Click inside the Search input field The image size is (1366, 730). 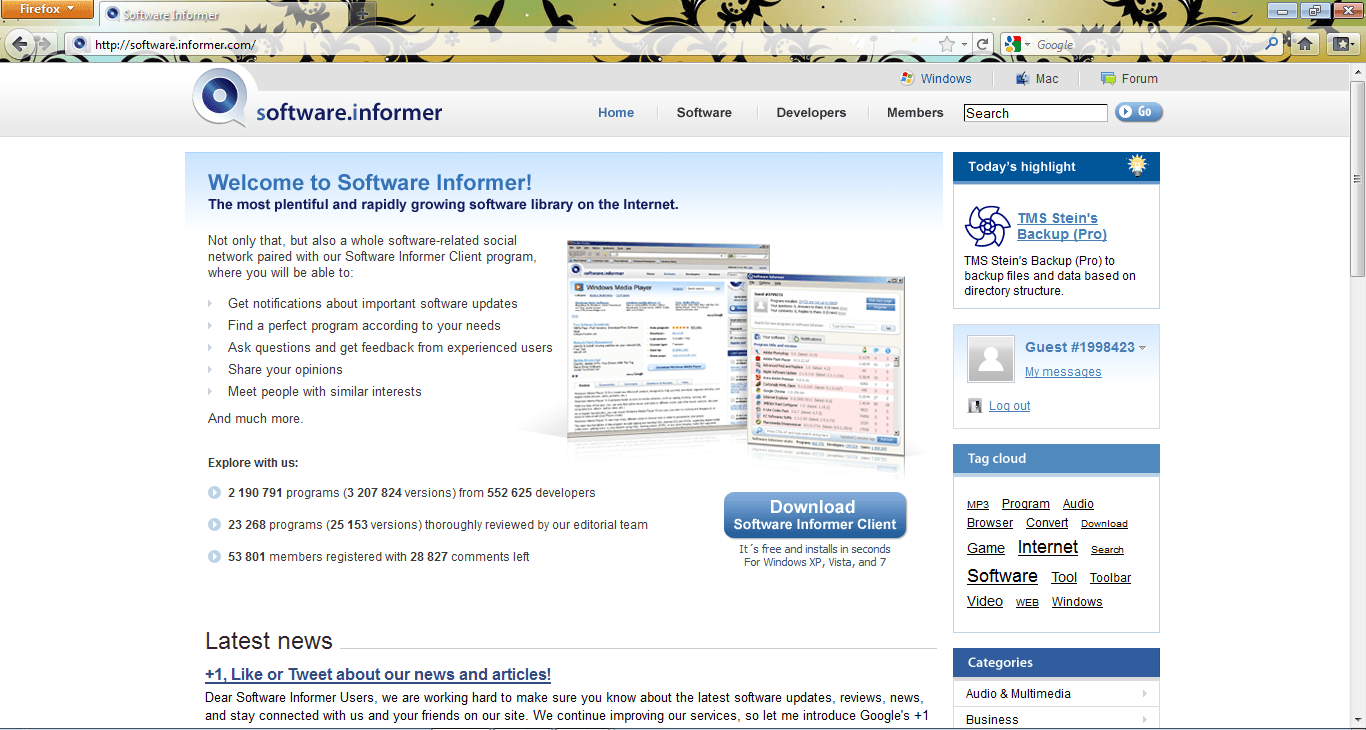click(x=1035, y=112)
